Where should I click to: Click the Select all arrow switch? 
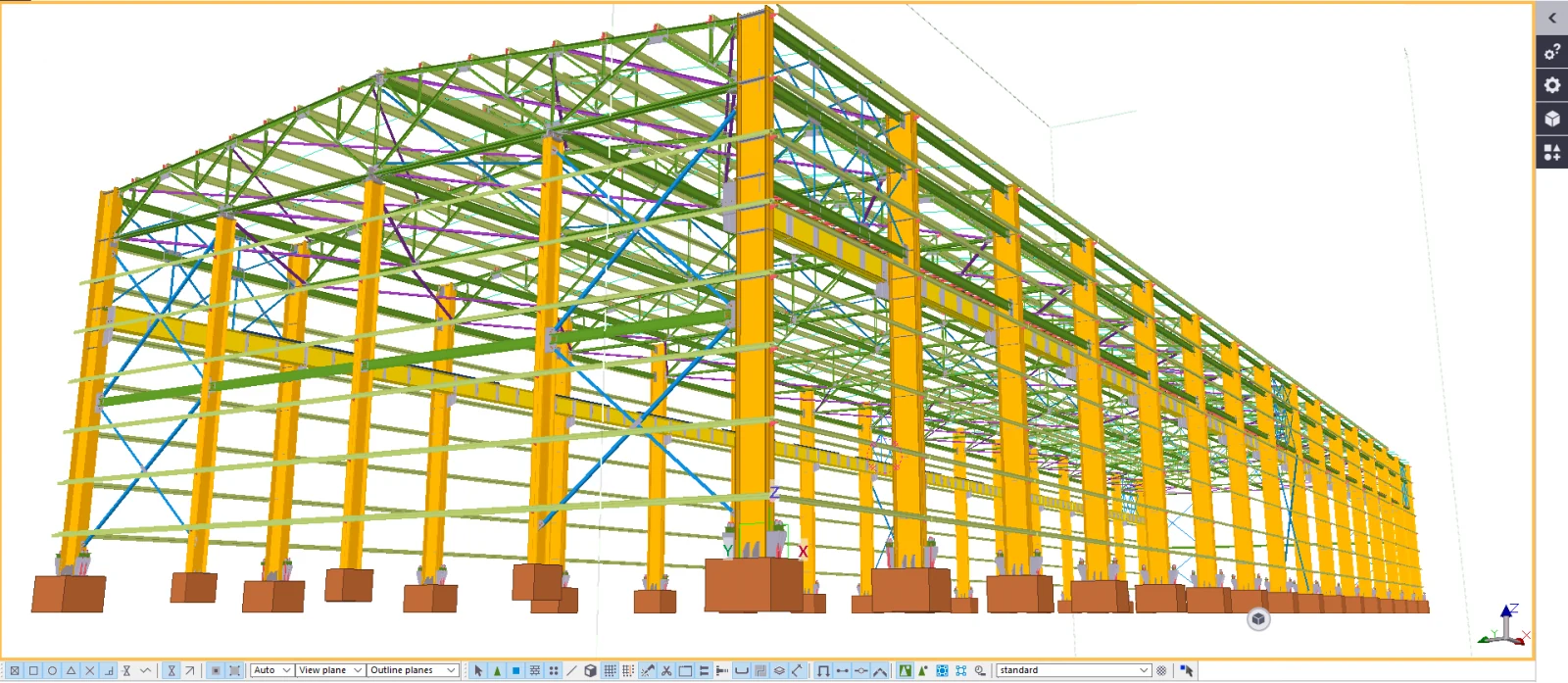(478, 670)
